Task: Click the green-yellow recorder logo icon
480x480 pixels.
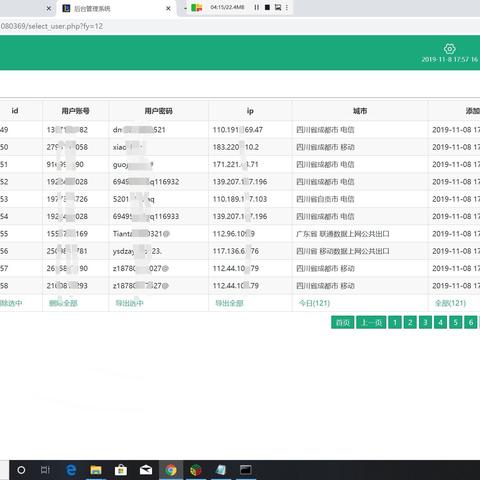Action: tap(197, 8)
